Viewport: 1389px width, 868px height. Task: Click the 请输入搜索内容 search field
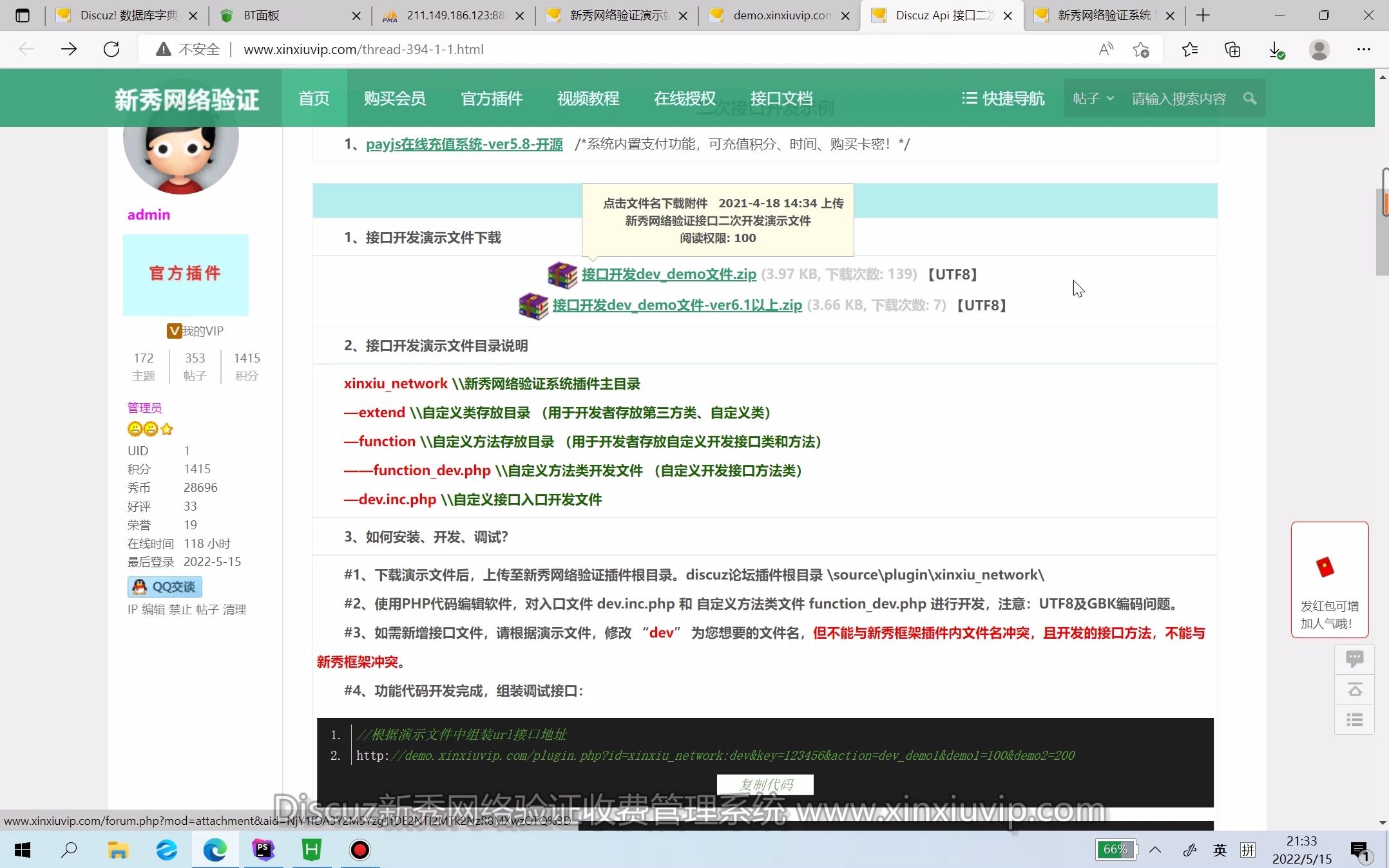coord(1179,99)
